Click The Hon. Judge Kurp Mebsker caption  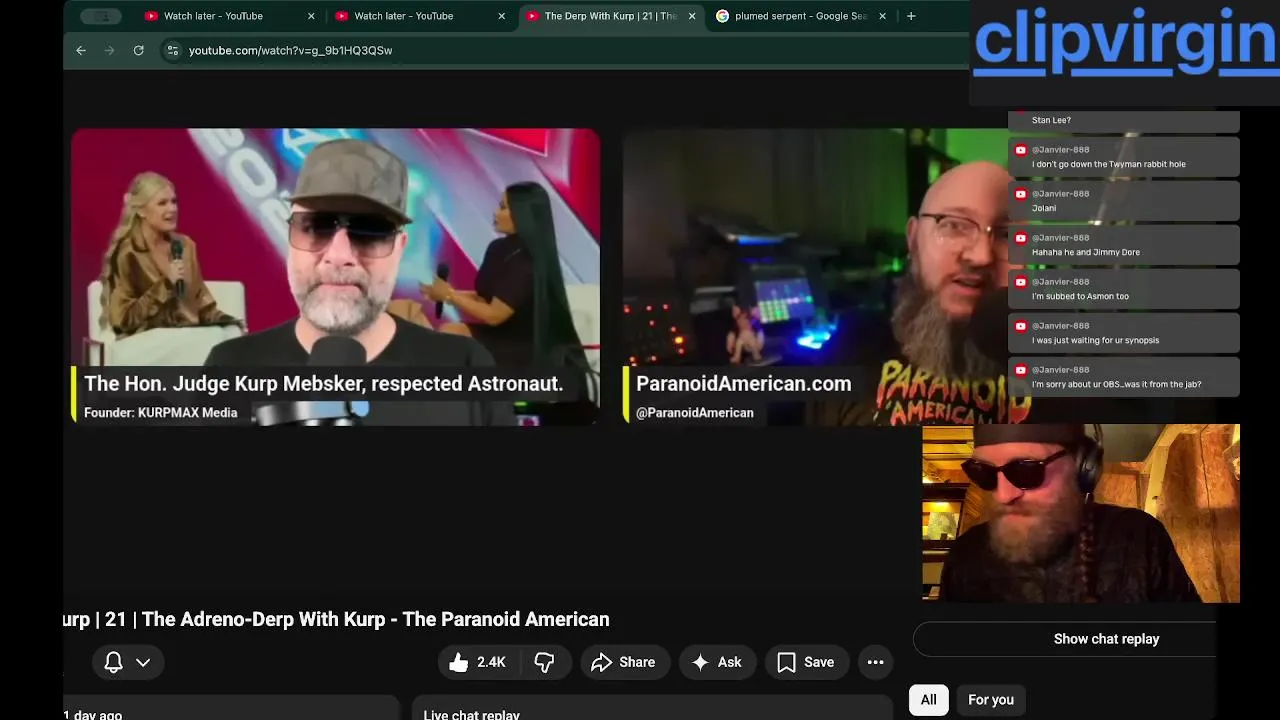pyautogui.click(x=323, y=384)
